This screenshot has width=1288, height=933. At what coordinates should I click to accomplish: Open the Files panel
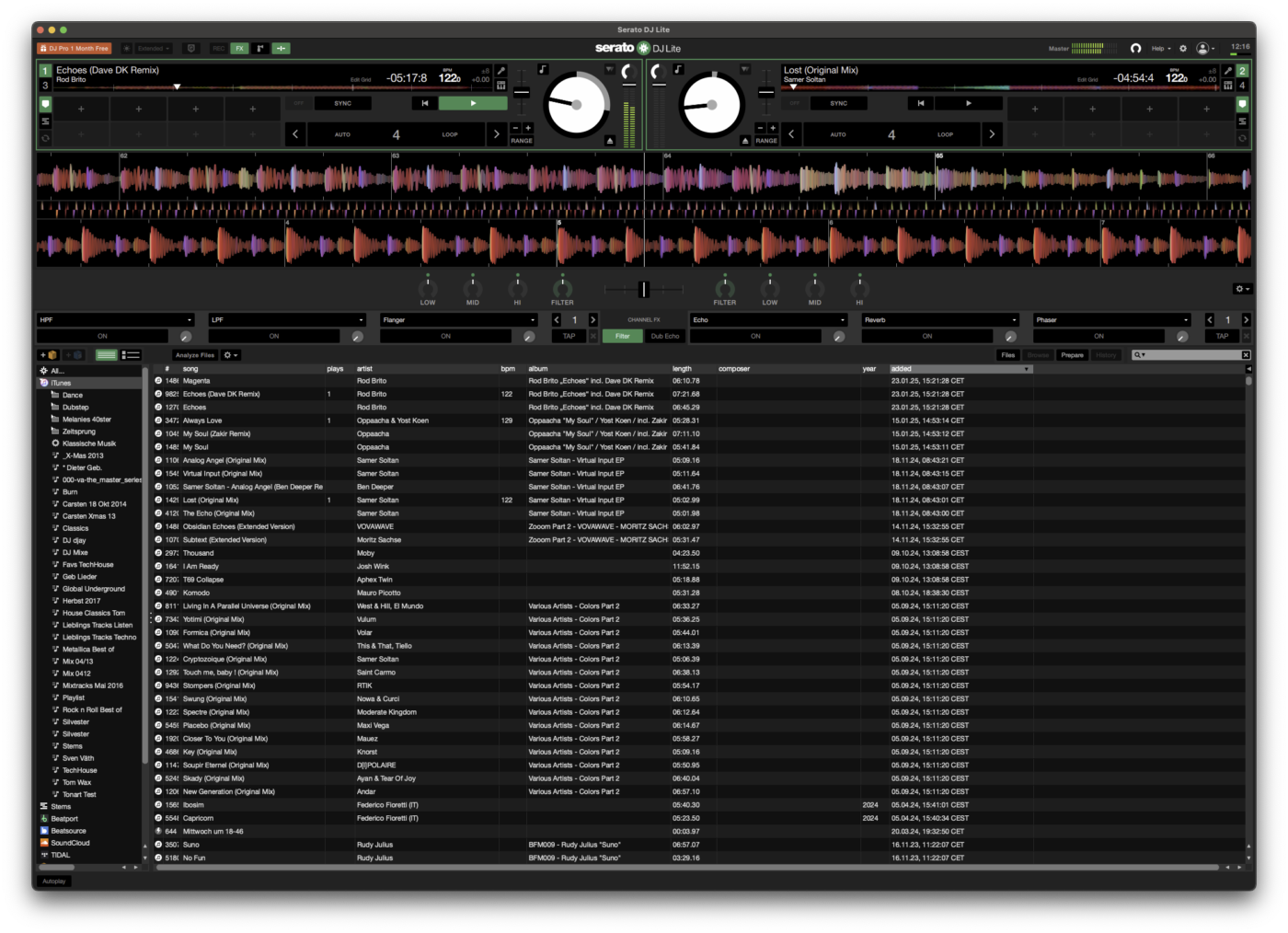pyautogui.click(x=1008, y=354)
